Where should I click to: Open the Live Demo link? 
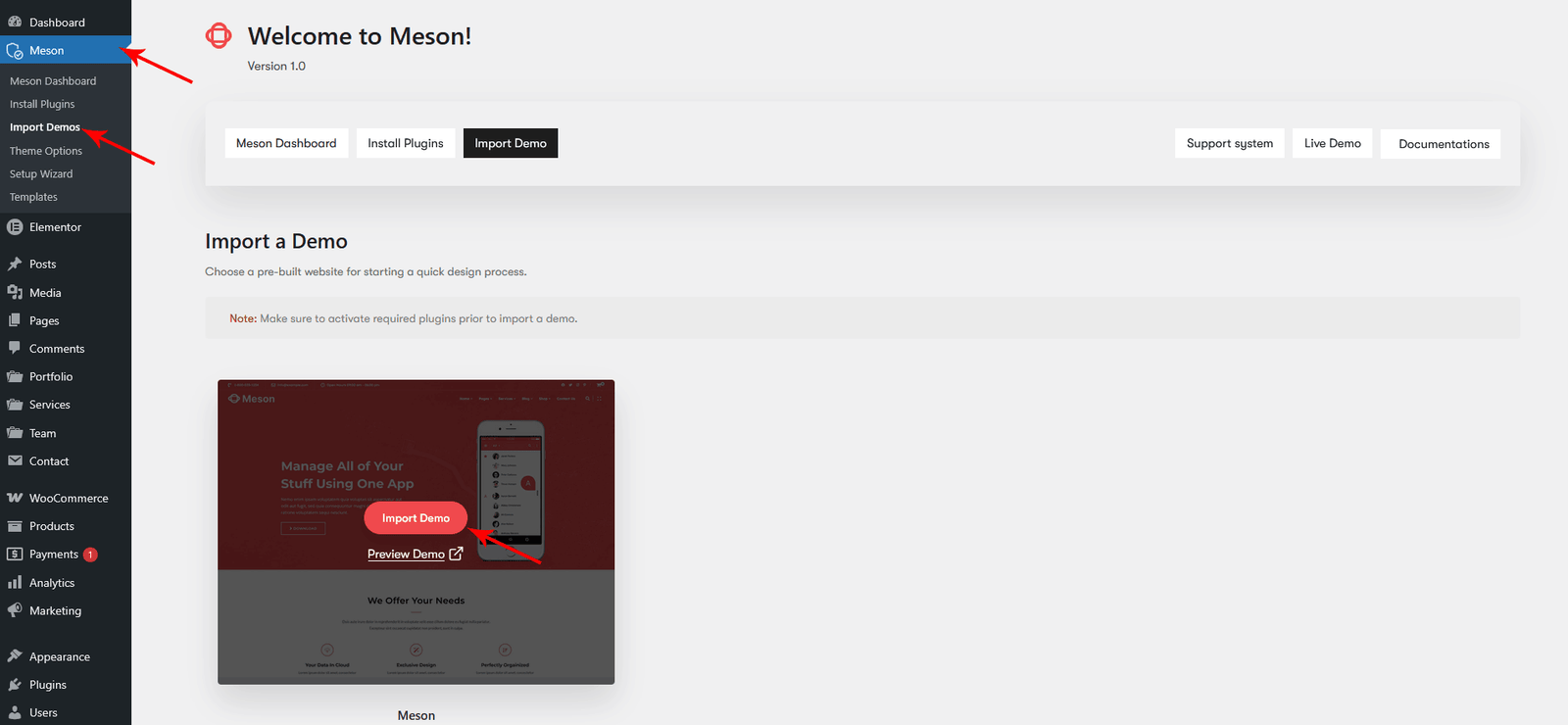coord(1332,143)
